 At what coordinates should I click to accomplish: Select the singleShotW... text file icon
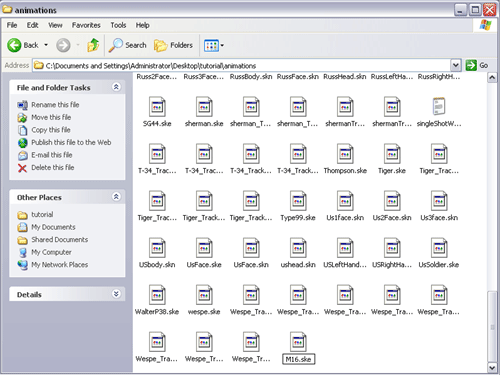[x=439, y=106]
